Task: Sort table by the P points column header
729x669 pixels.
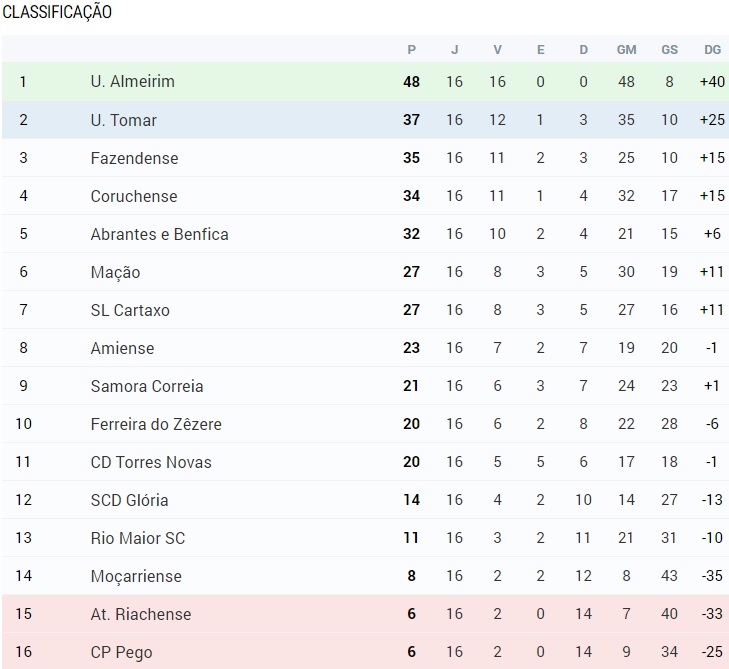Action: coord(411,49)
